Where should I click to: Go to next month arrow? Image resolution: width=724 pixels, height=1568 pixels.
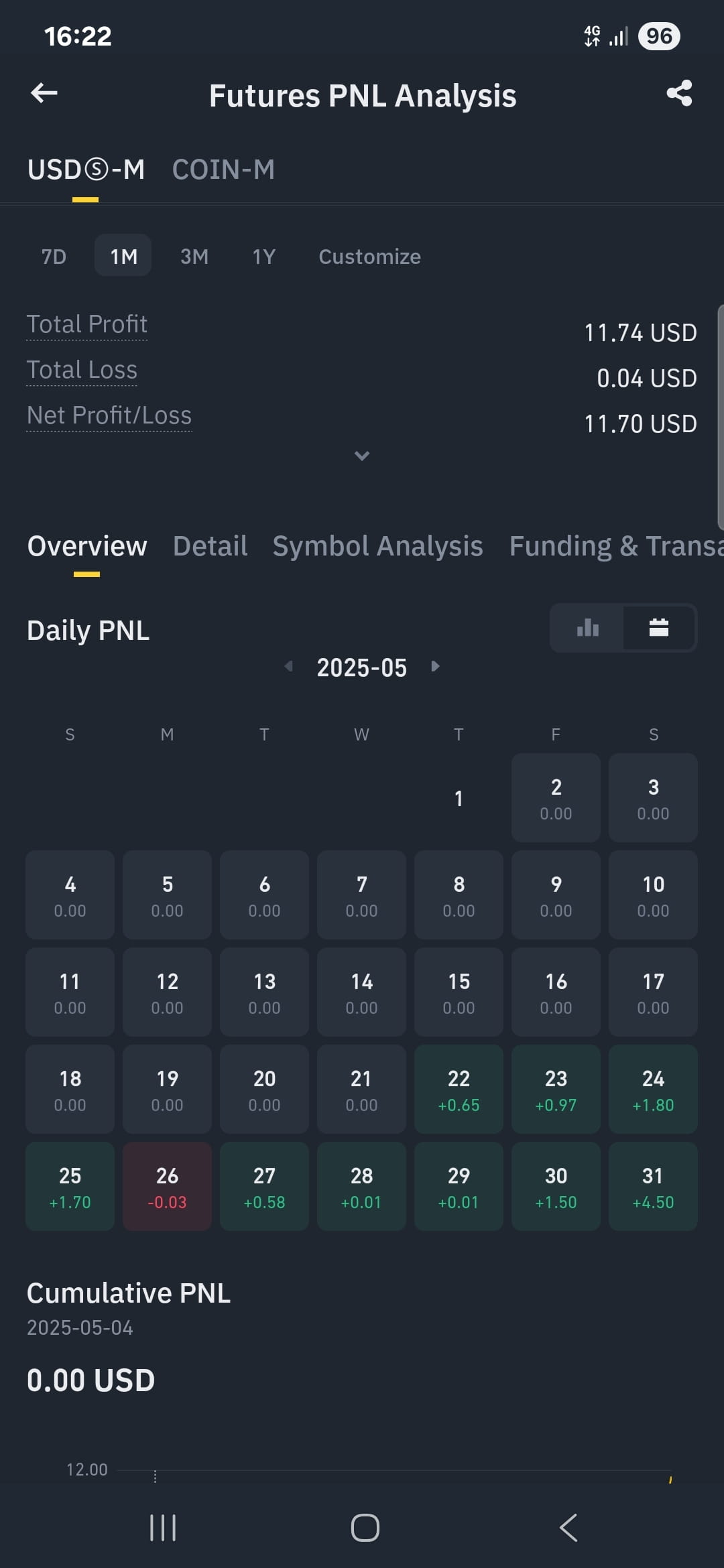[x=435, y=666]
